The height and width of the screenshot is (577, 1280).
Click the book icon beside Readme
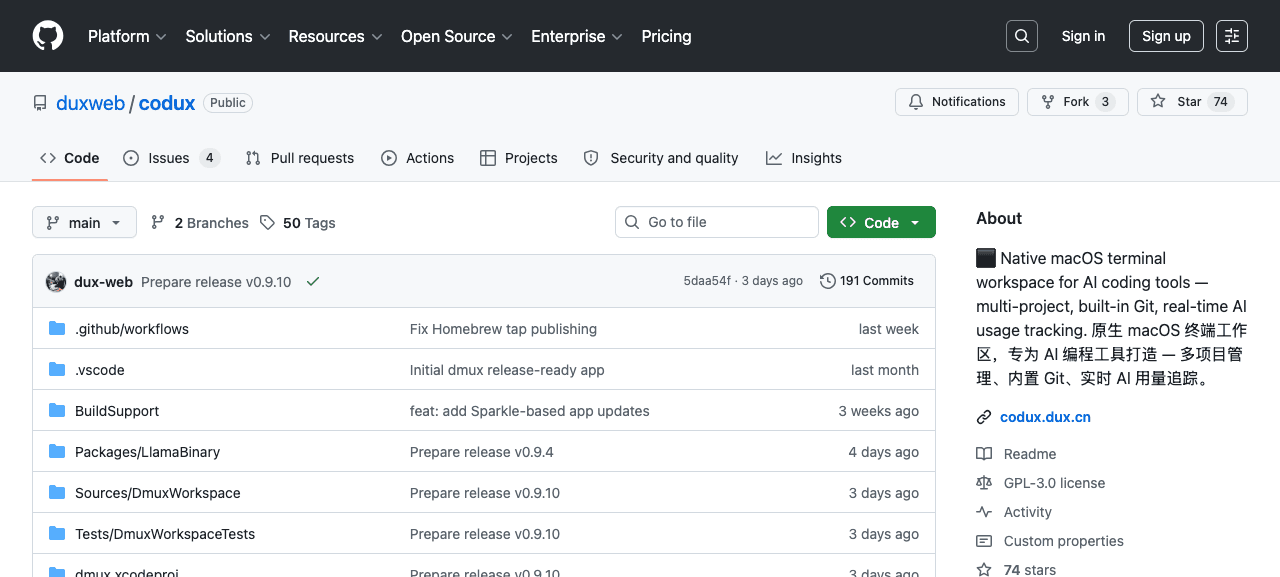tap(984, 454)
